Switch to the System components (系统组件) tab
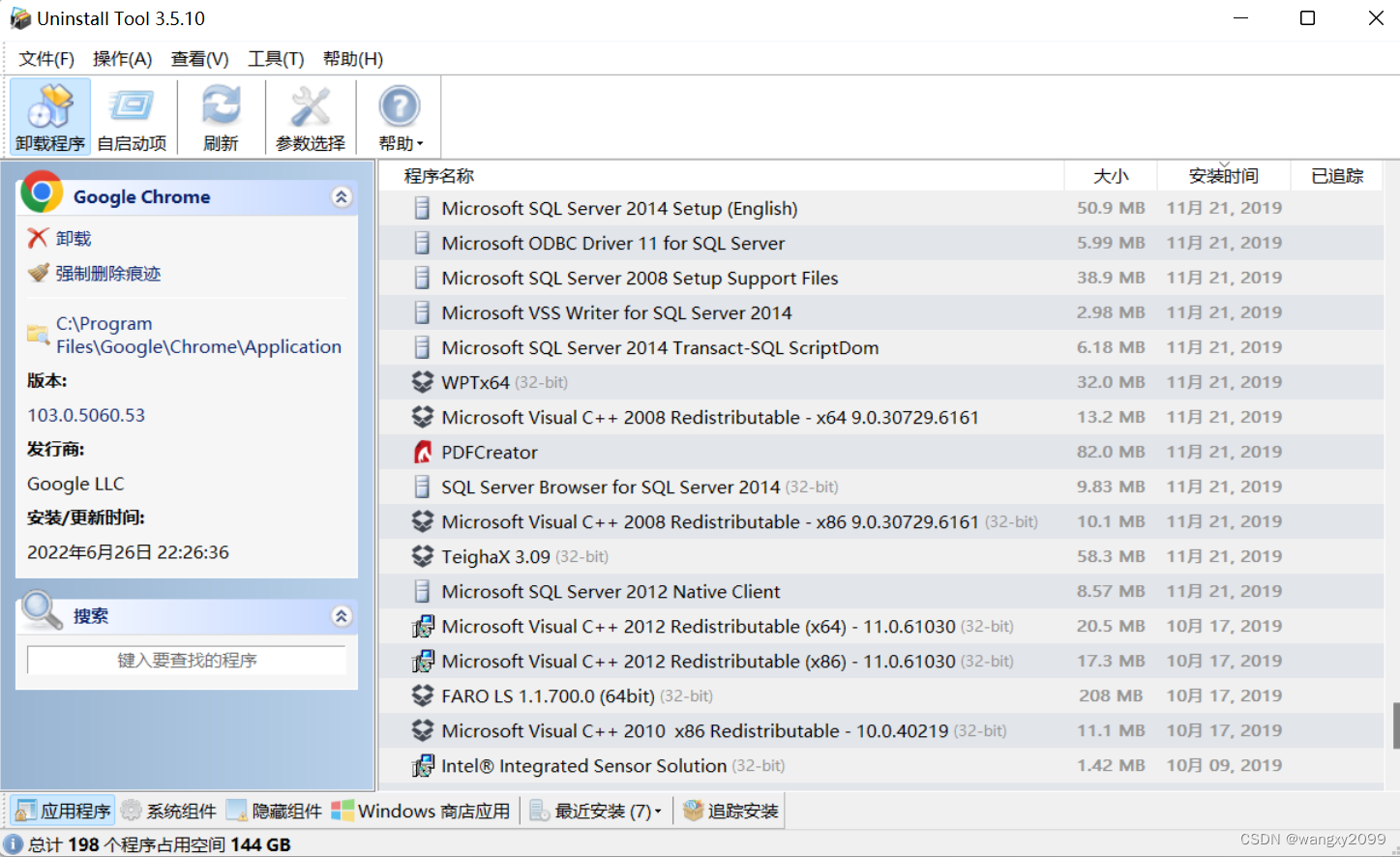 click(168, 811)
